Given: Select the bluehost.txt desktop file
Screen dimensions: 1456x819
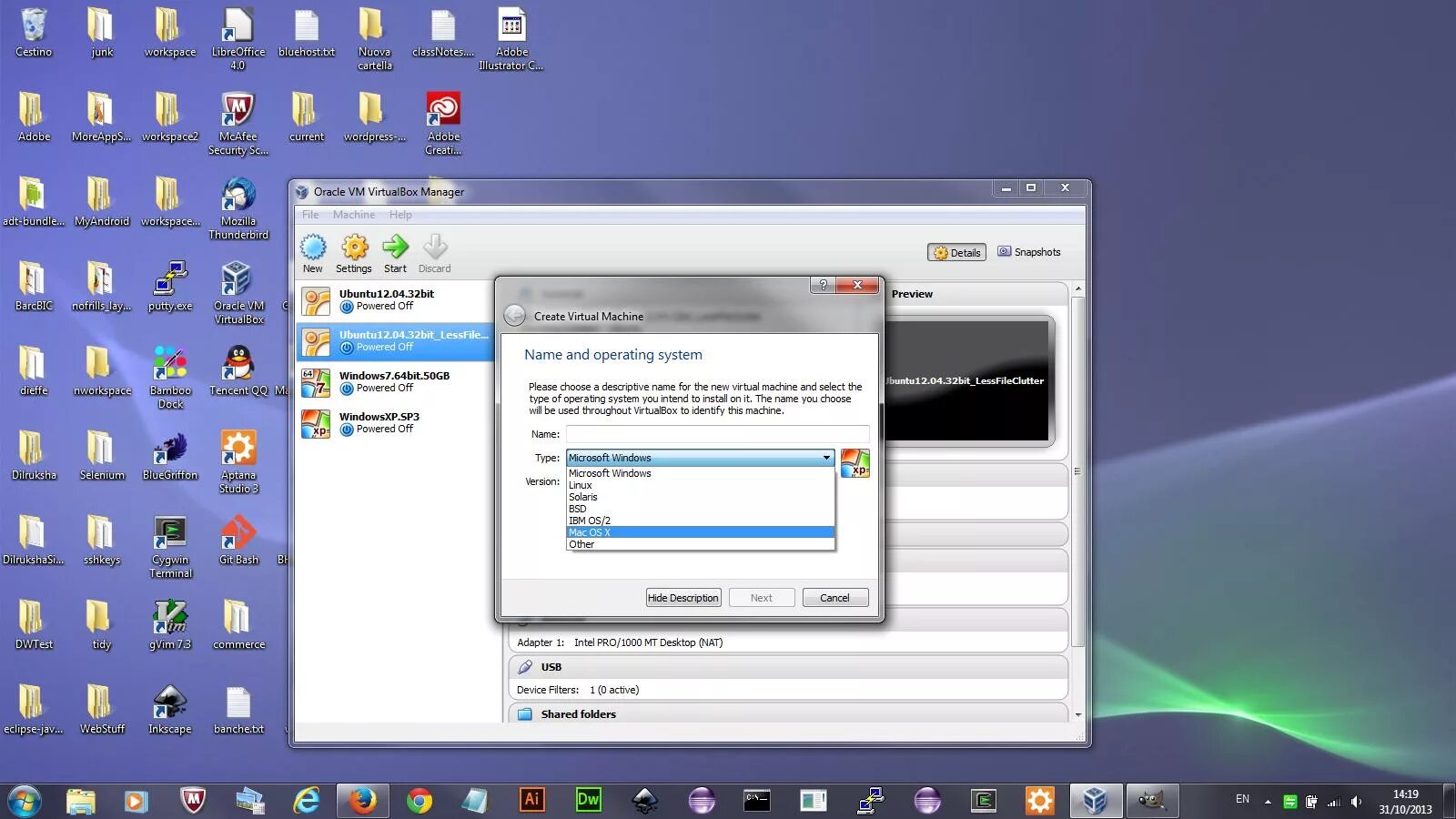Looking at the screenshot, I should point(307,33).
